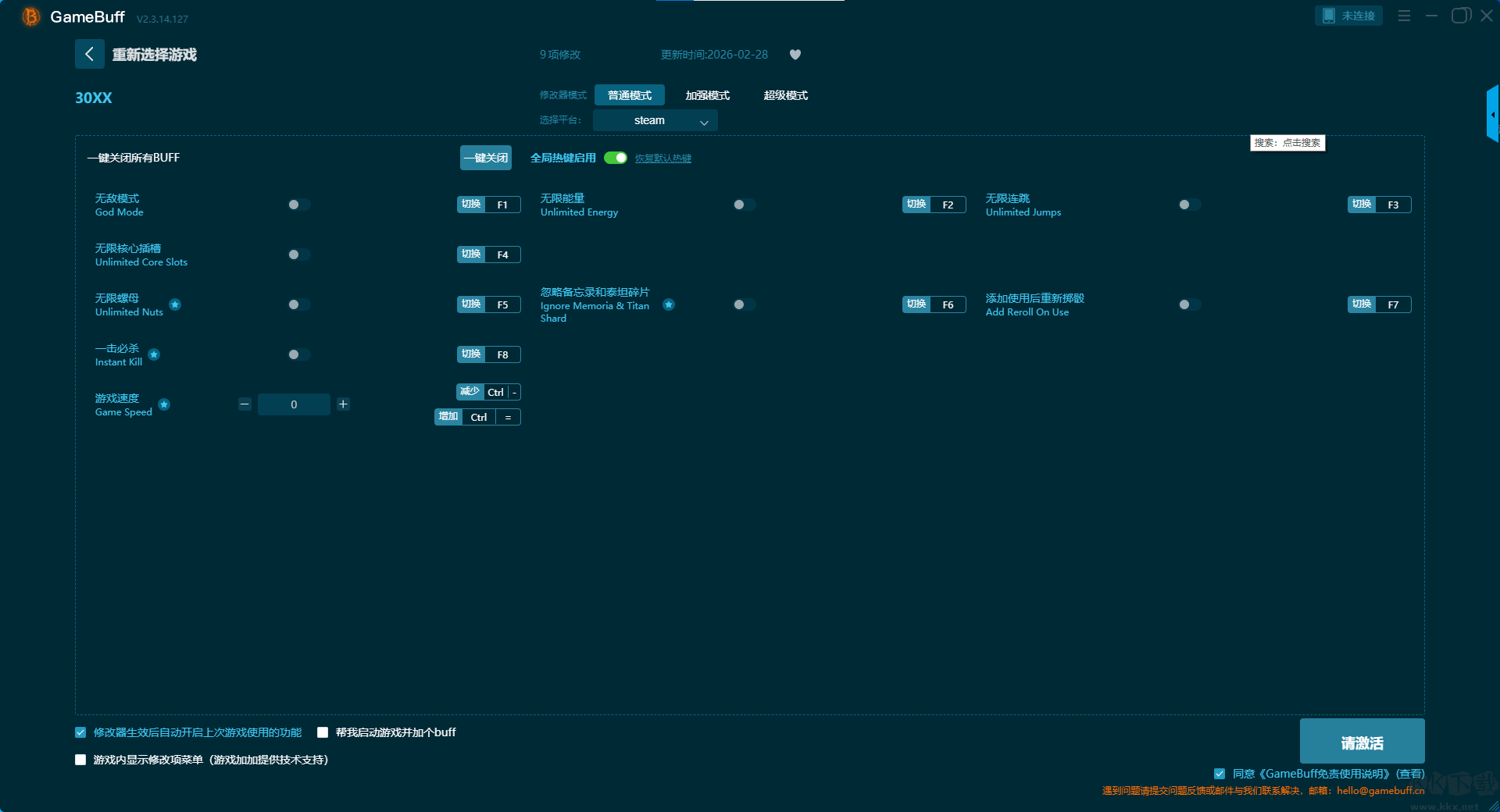The image size is (1500, 812).
Task: Click the star icon beside Instant Kill
Action: coord(154,354)
